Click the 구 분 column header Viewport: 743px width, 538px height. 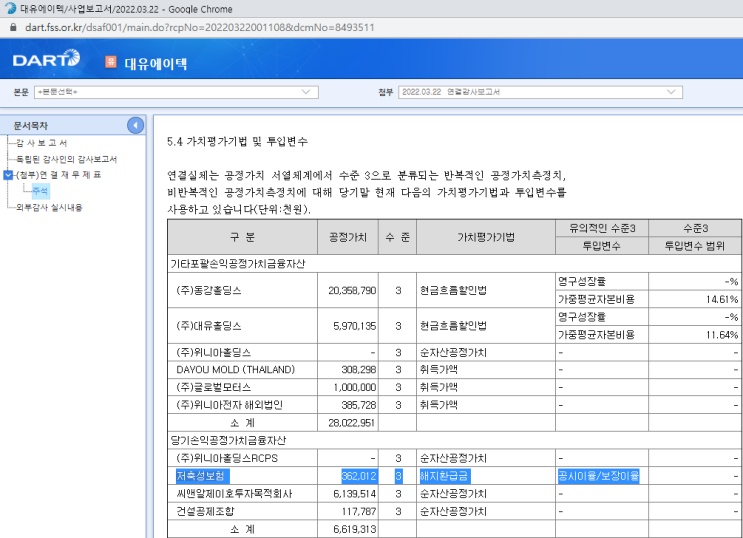coord(243,237)
